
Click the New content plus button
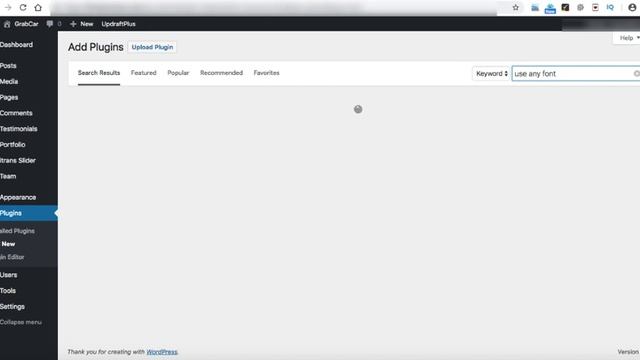(x=82, y=24)
